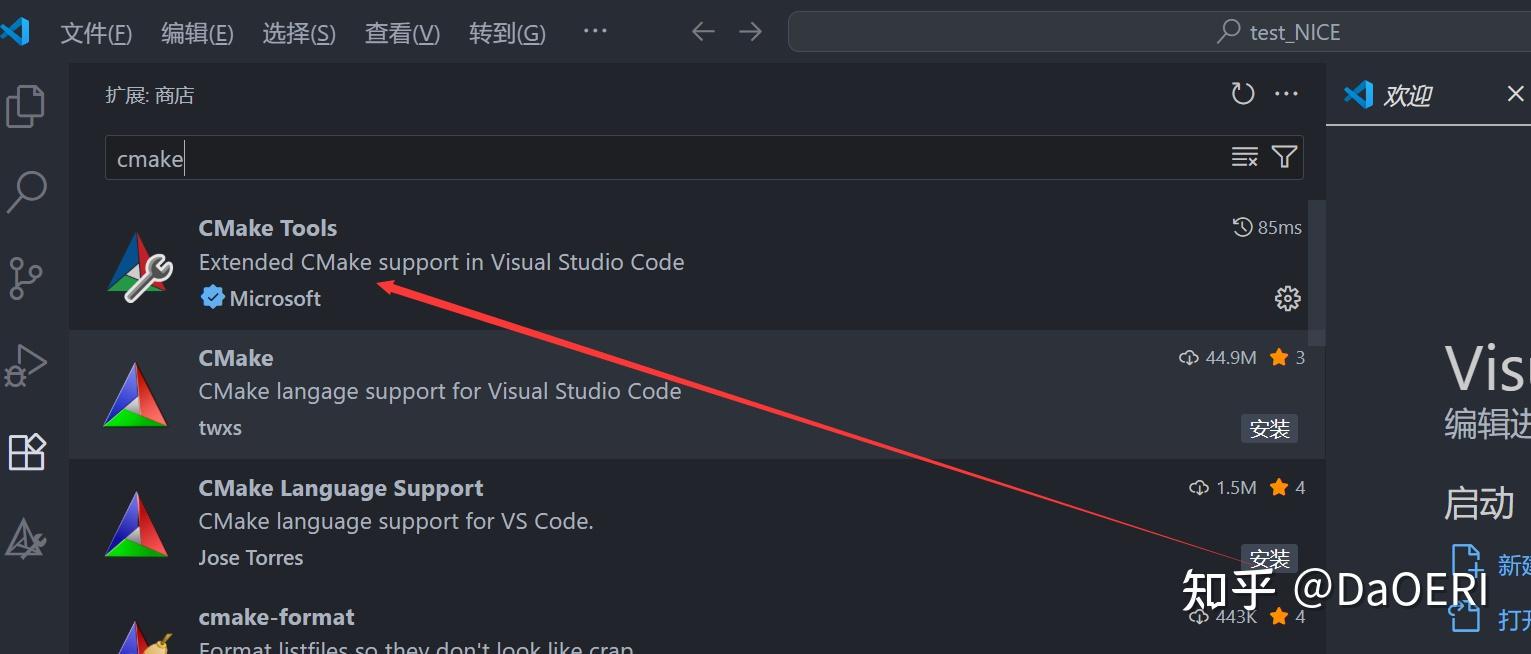Click the 新建 link on the Welcome page
This screenshot has width=1531, height=654.
point(1513,565)
